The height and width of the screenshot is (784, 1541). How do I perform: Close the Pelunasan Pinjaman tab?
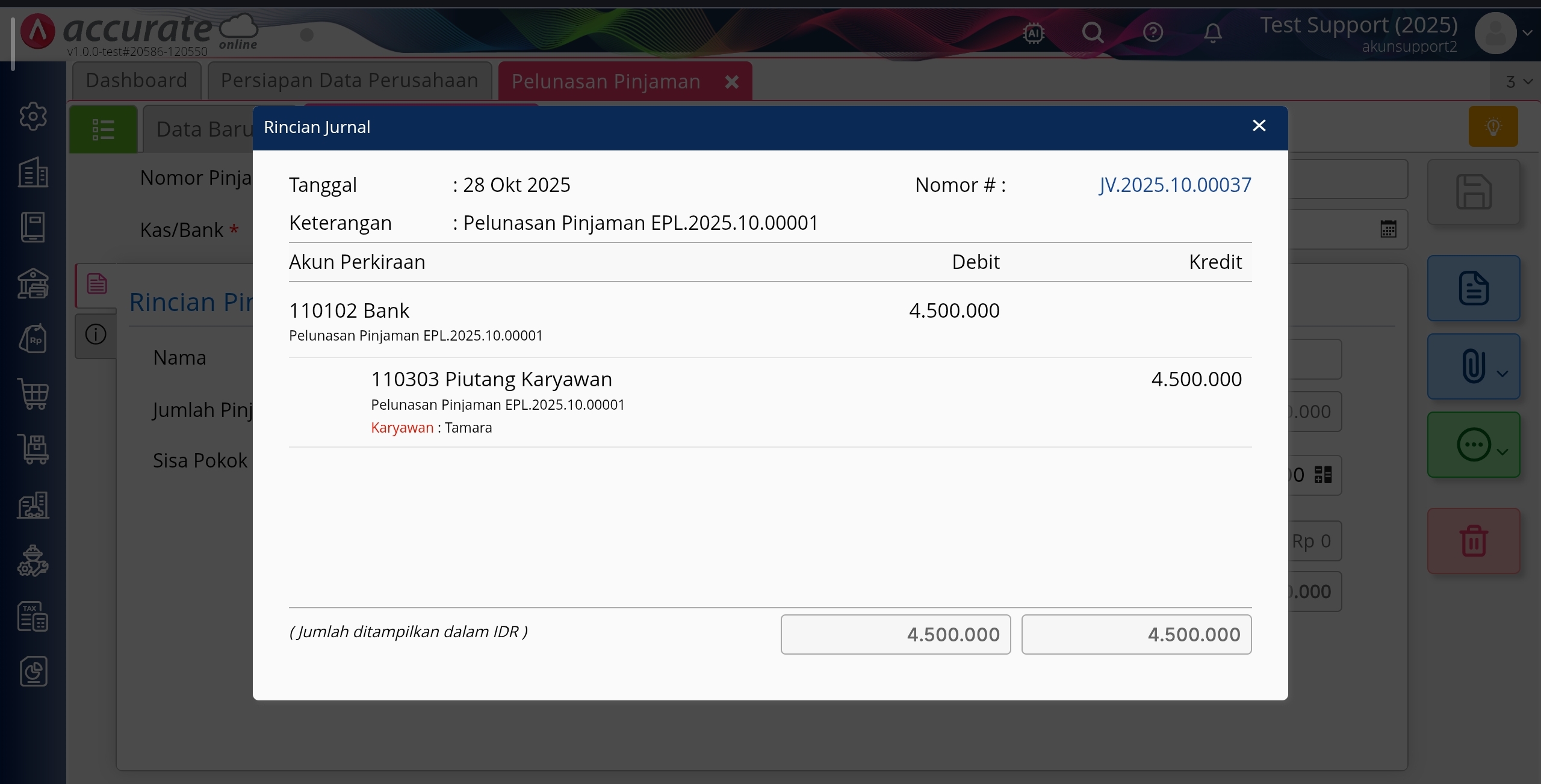tap(731, 82)
